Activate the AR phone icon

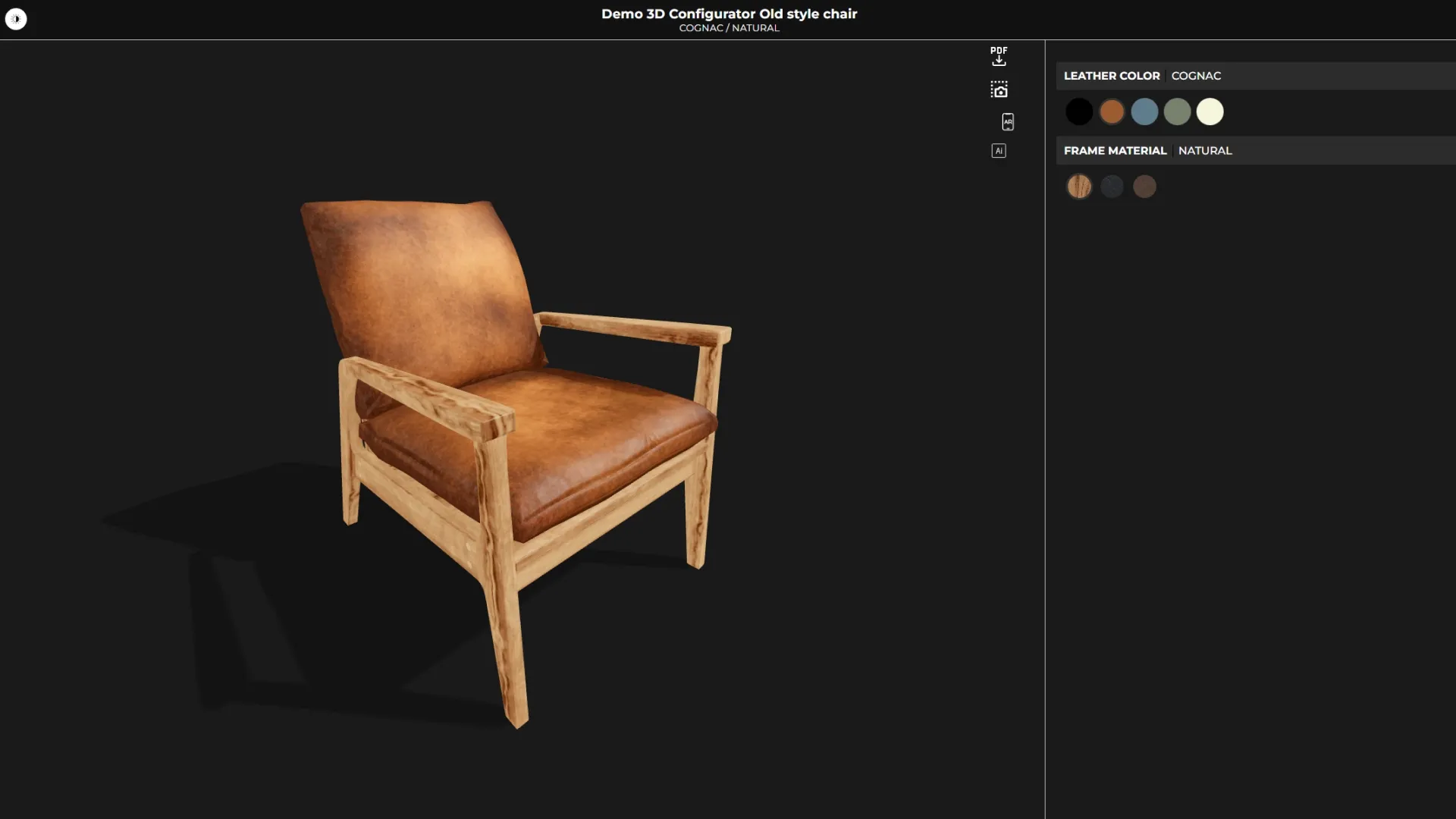(1007, 121)
